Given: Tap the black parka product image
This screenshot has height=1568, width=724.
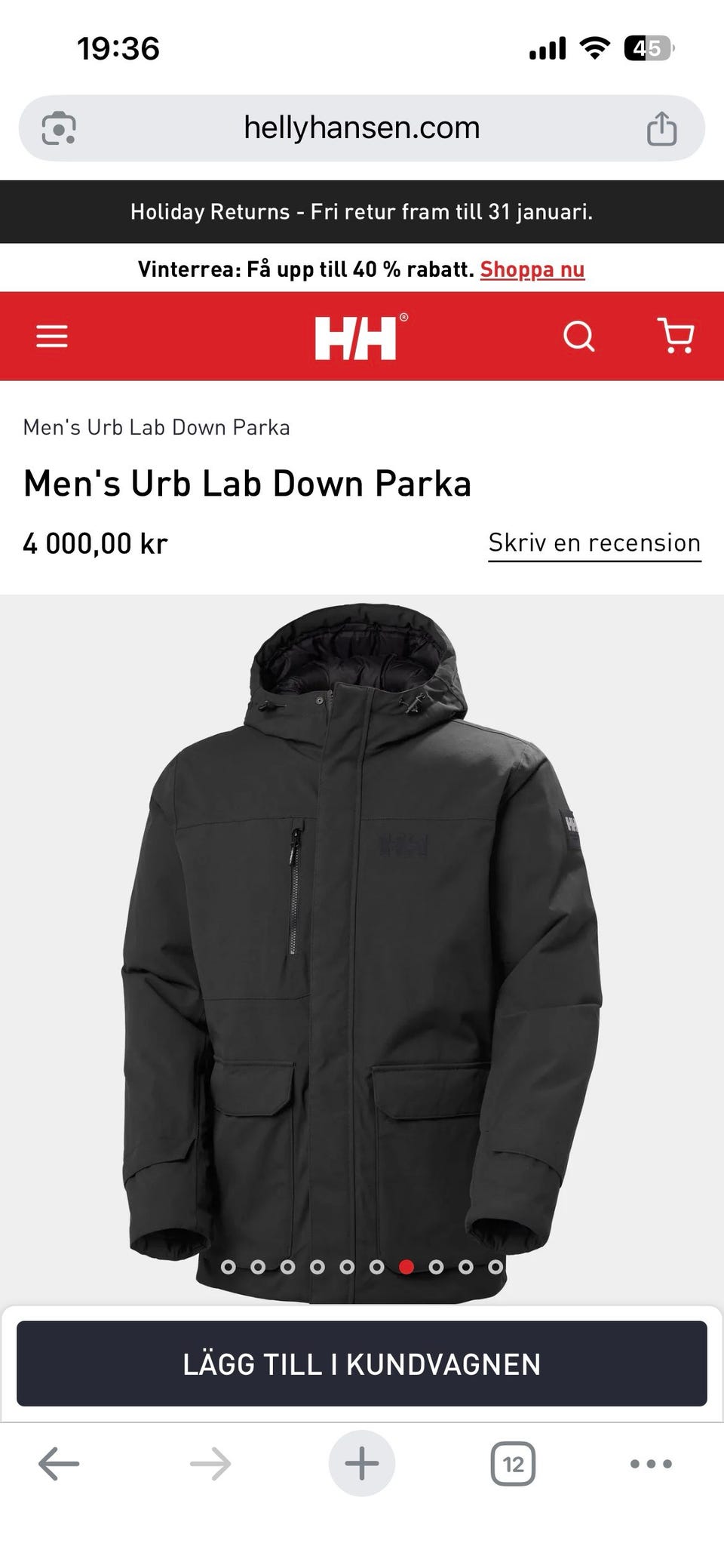Looking at the screenshot, I should coord(362,949).
